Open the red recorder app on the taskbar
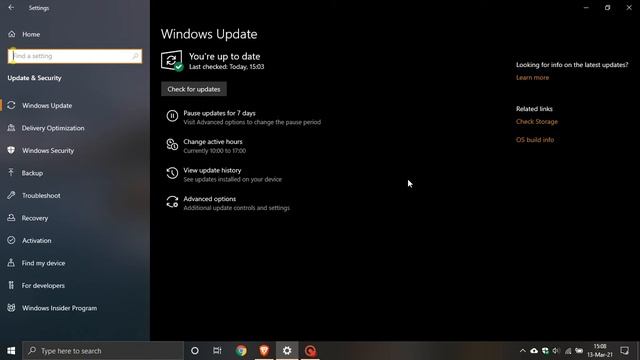This screenshot has height=360, width=640. (310, 351)
